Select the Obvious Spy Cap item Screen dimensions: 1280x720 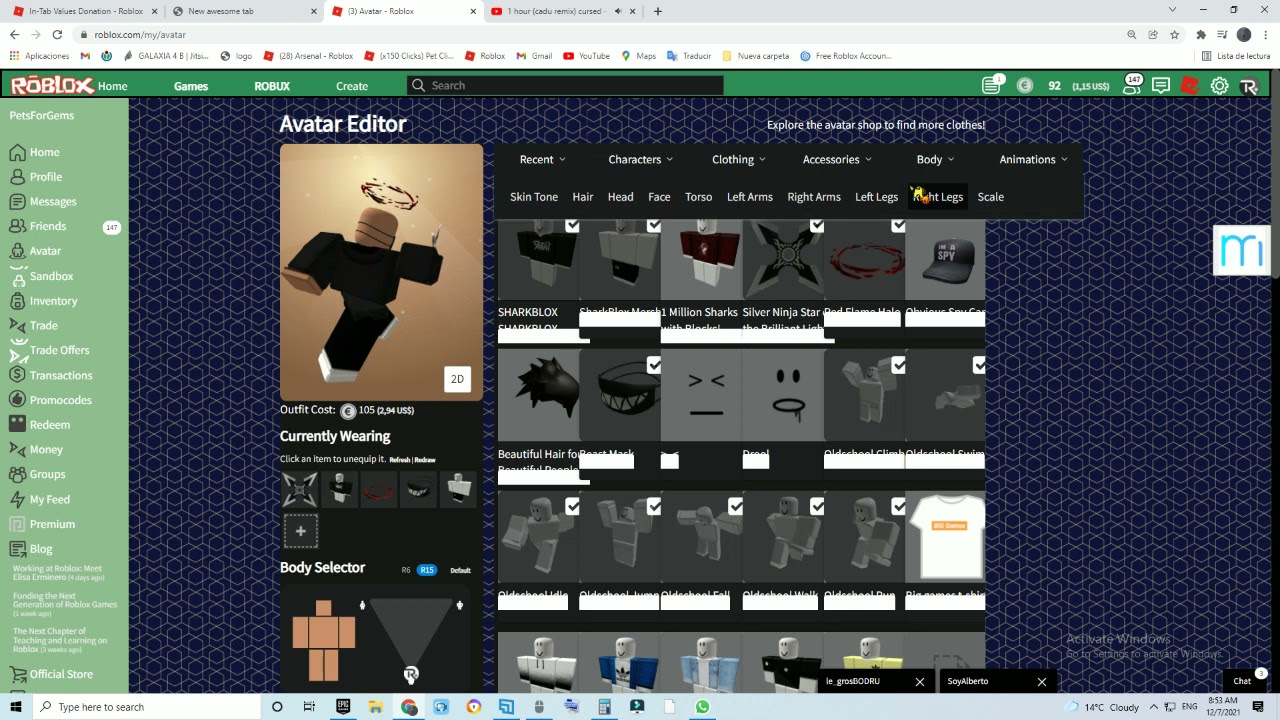point(945,261)
